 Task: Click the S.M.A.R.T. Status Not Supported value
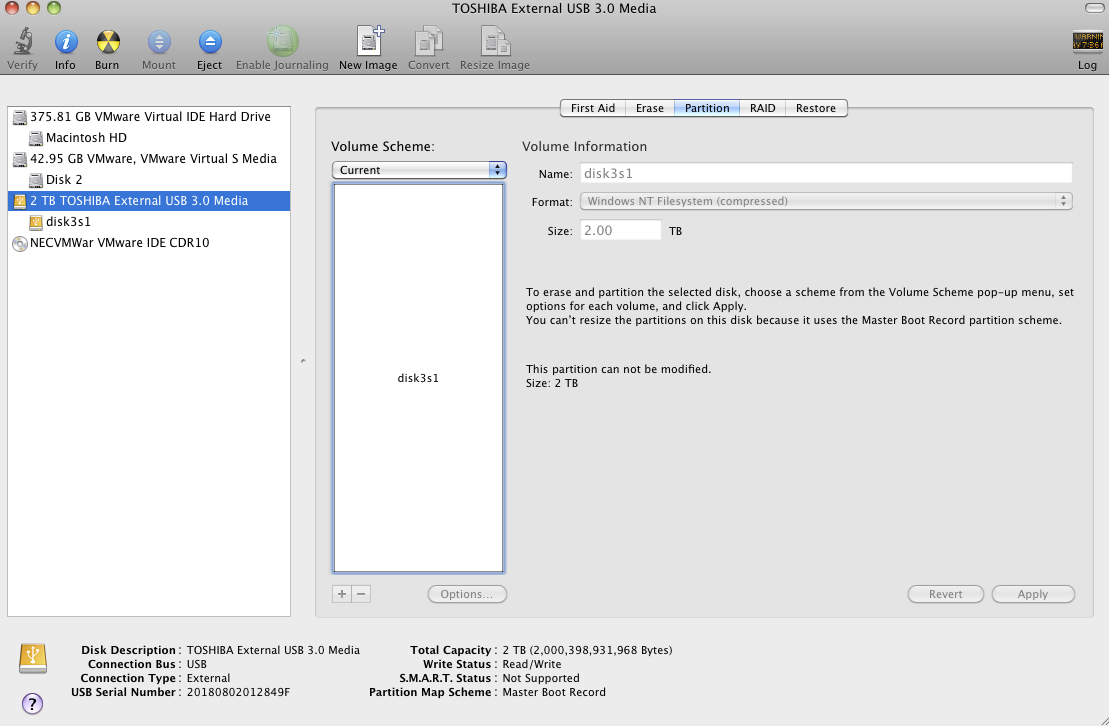pos(541,678)
